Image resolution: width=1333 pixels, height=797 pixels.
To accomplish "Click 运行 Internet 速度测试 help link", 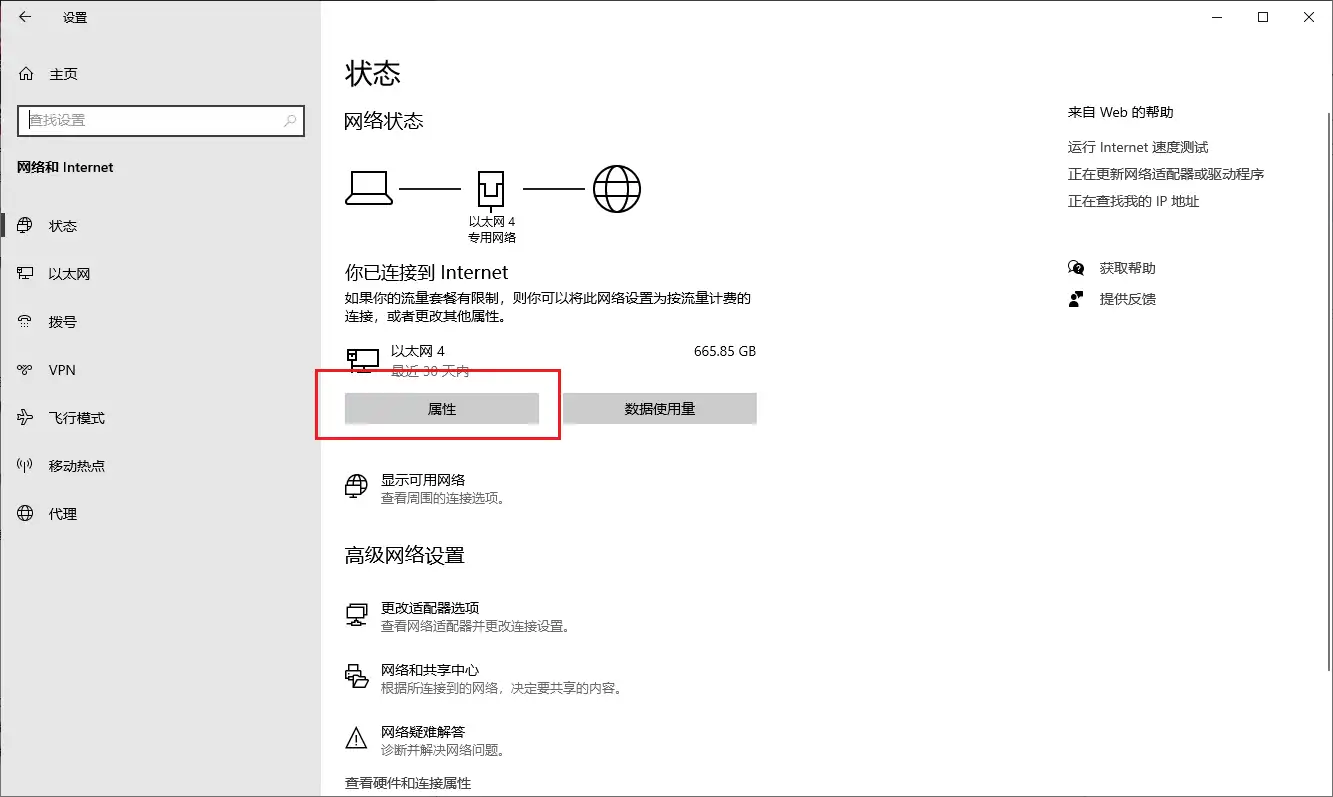I will click(x=1138, y=147).
